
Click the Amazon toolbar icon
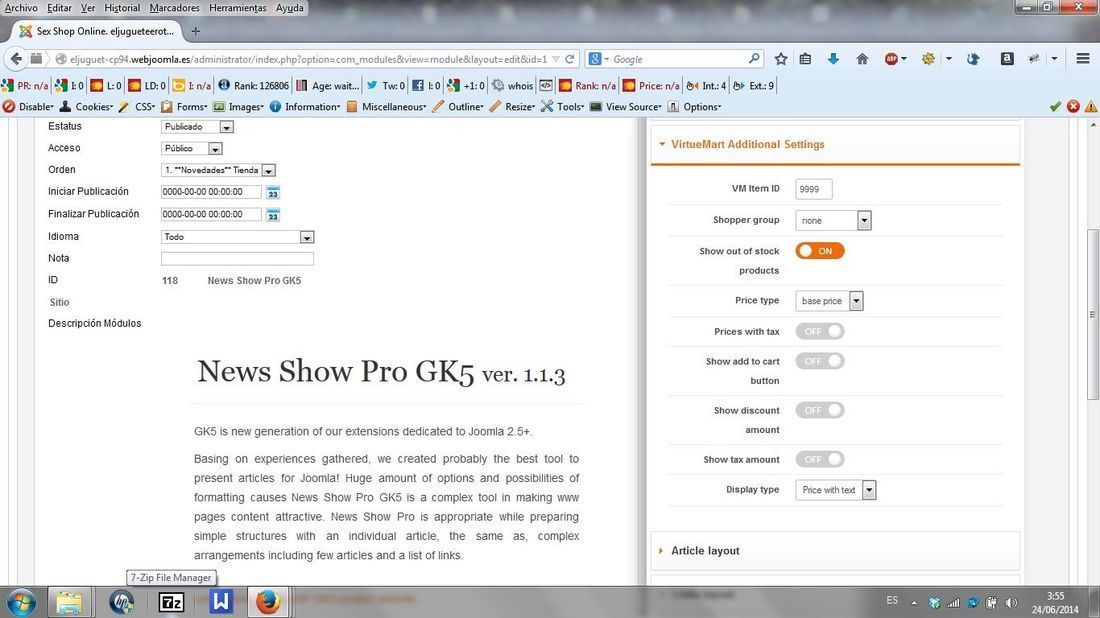[1007, 59]
